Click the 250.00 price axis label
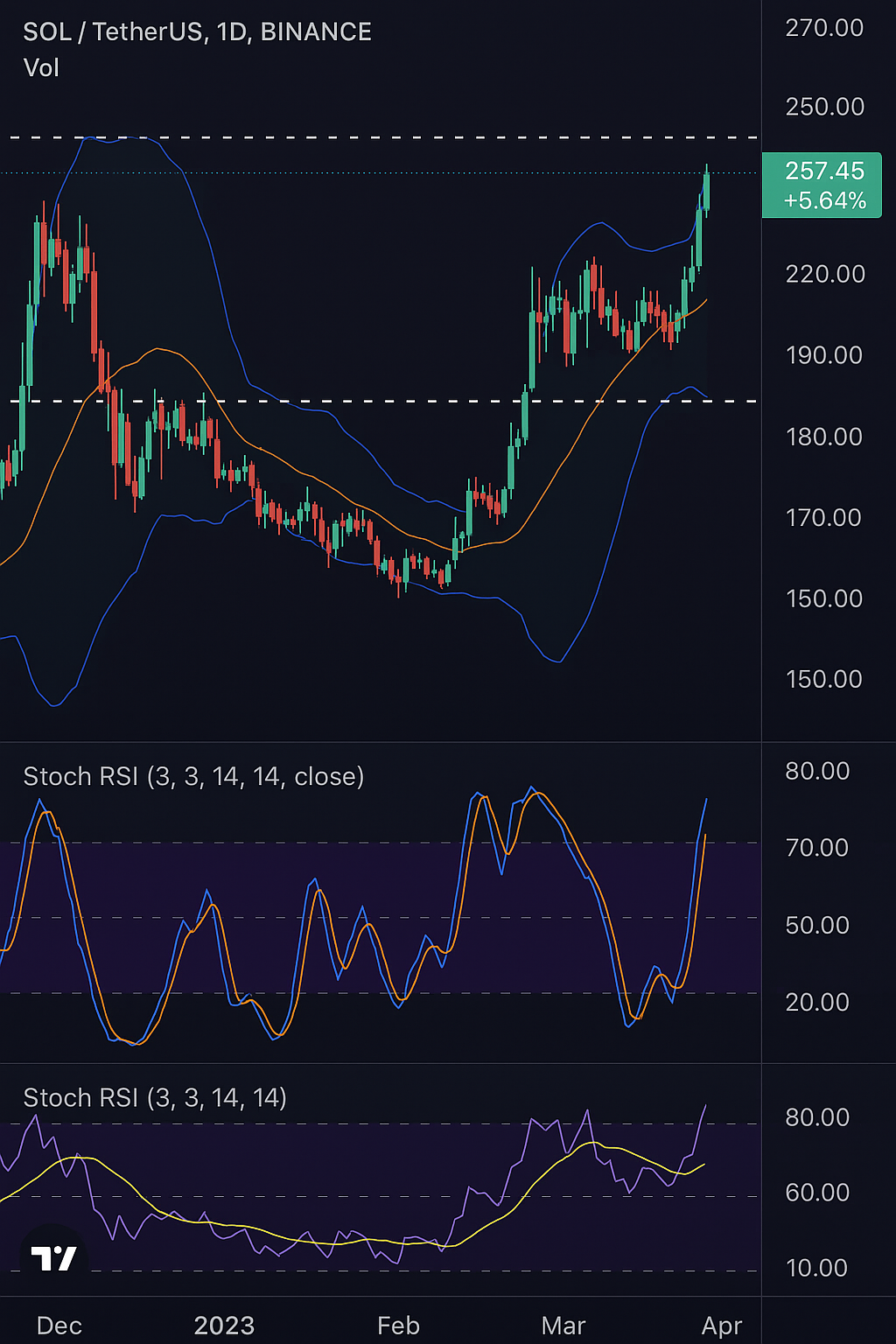This screenshot has height=1344, width=896. (824, 107)
